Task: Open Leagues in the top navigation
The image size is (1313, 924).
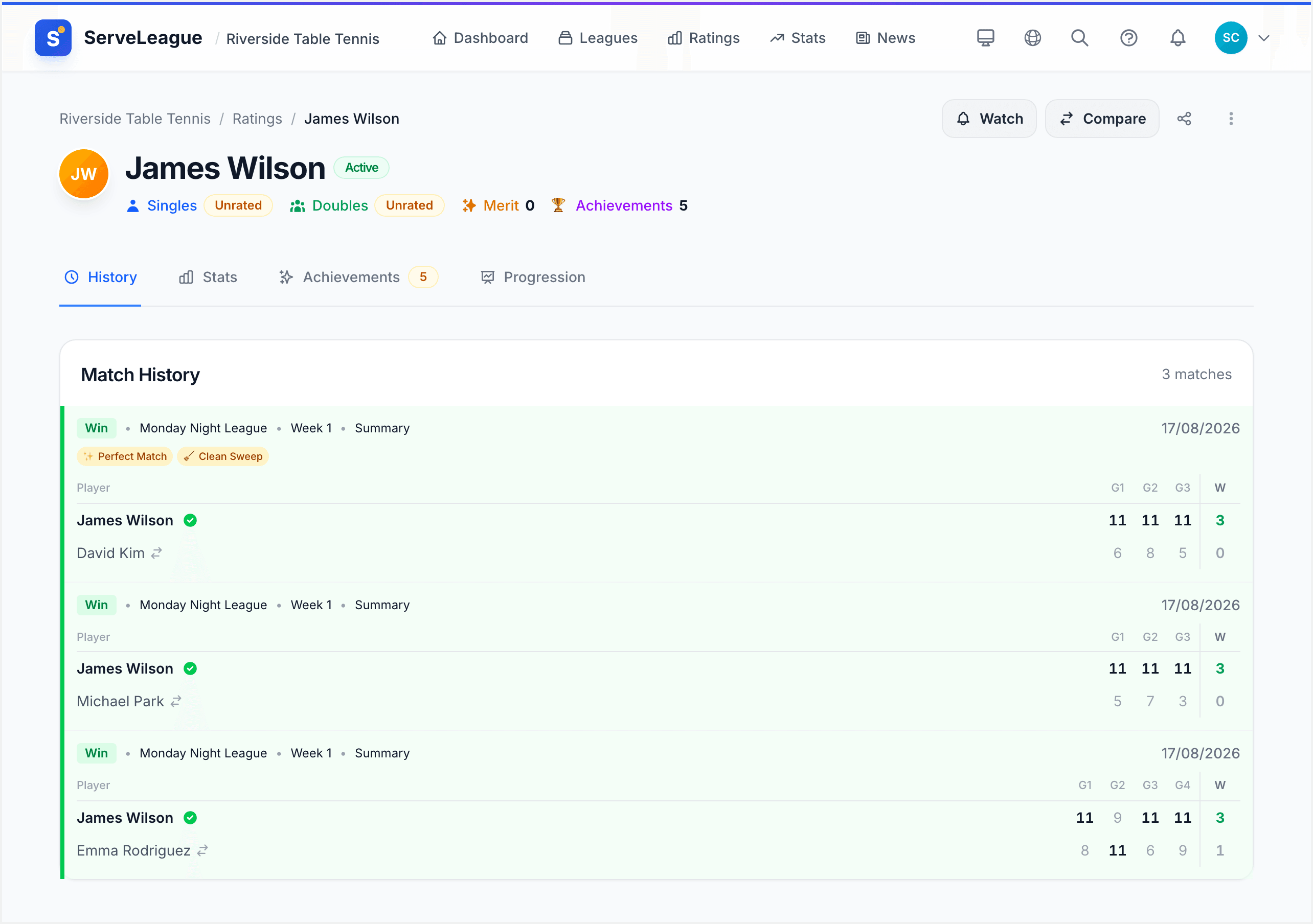Action: [x=598, y=38]
